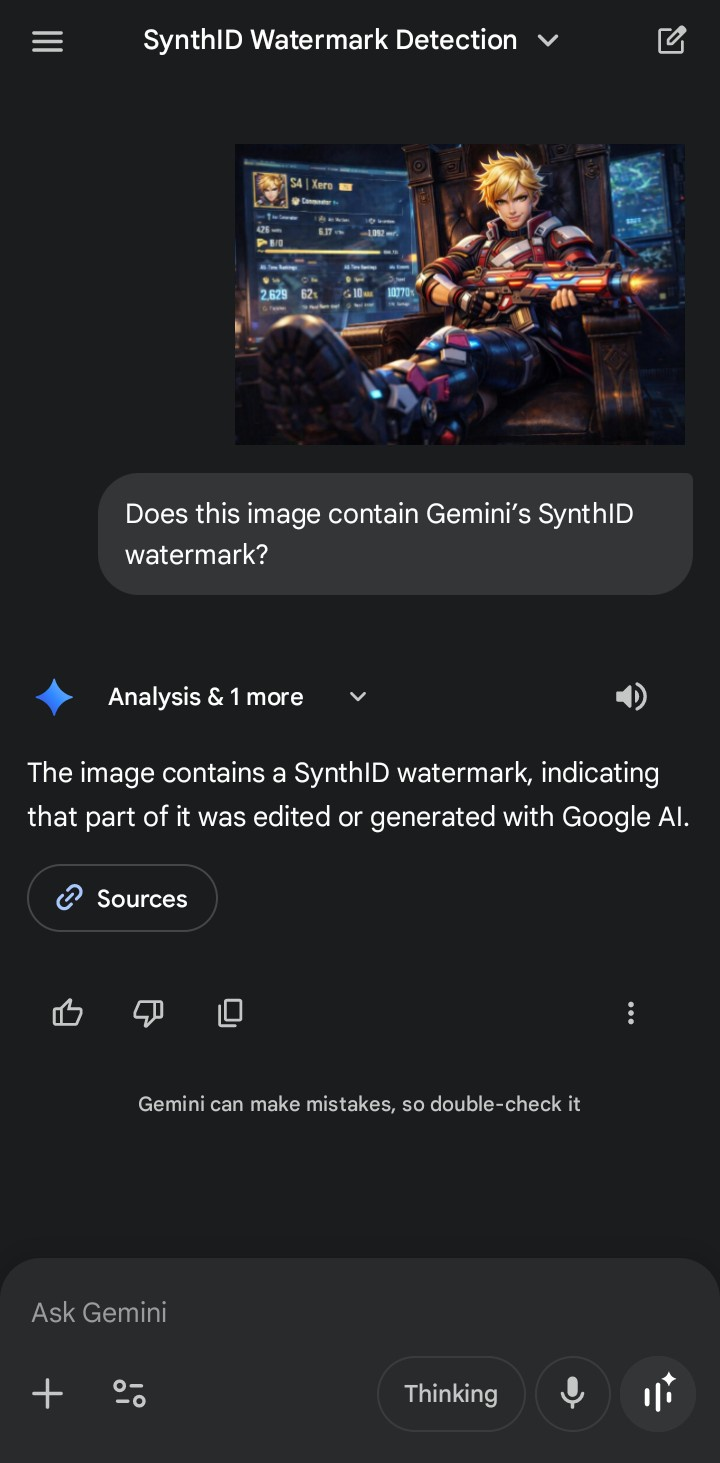Open the hamburger navigation menu
720x1463 pixels.
[x=47, y=41]
